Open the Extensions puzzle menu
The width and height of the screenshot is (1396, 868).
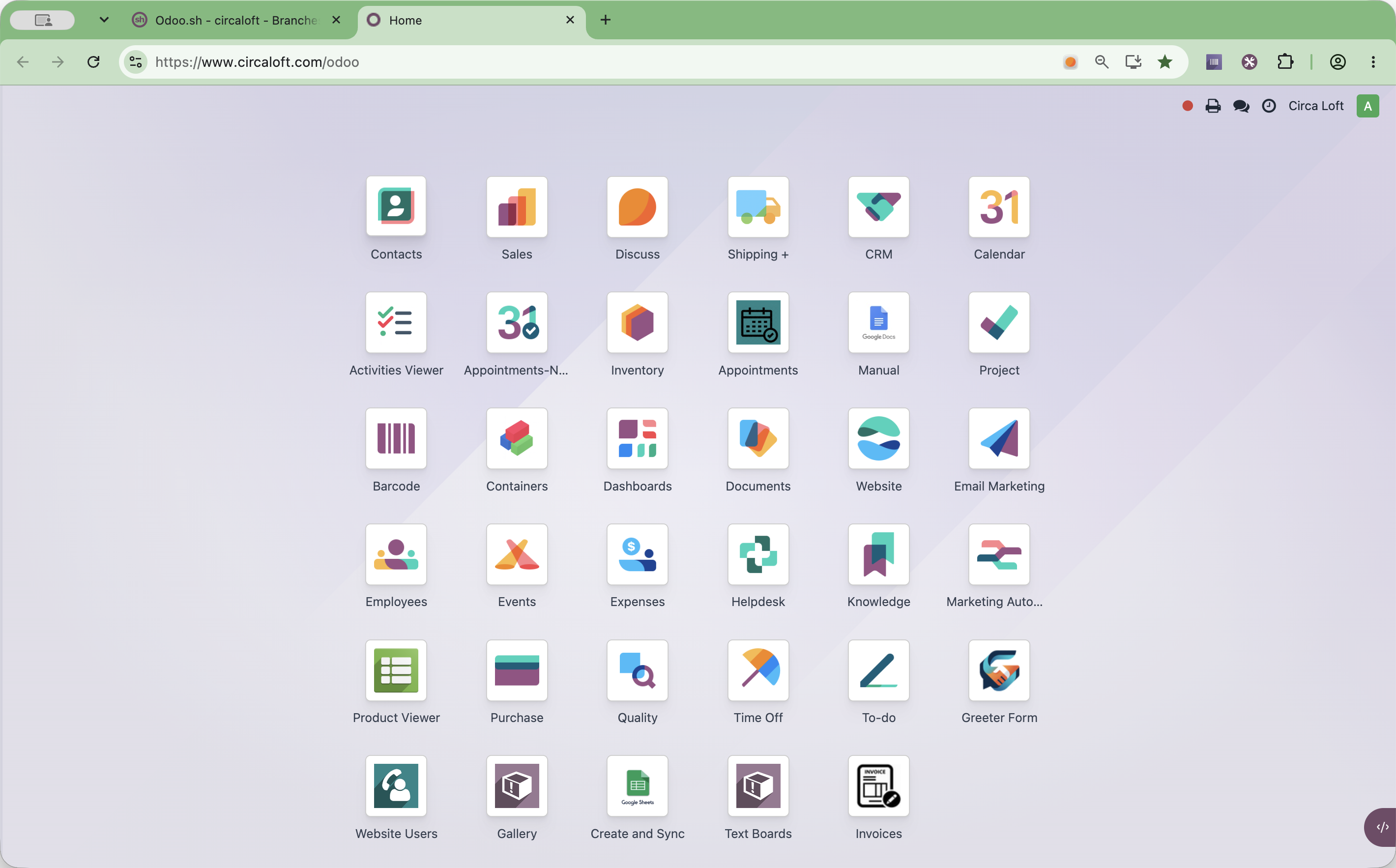coord(1285,61)
